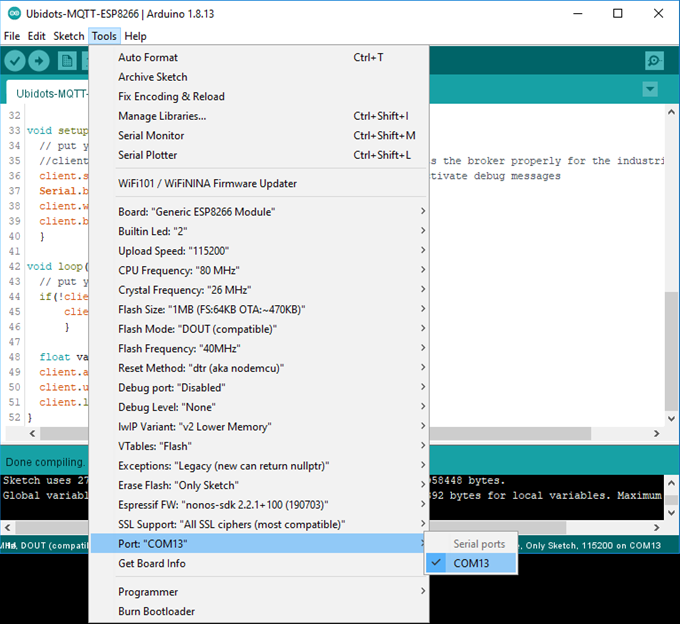
Task: Click line number 42 in editor
Action: point(14,266)
